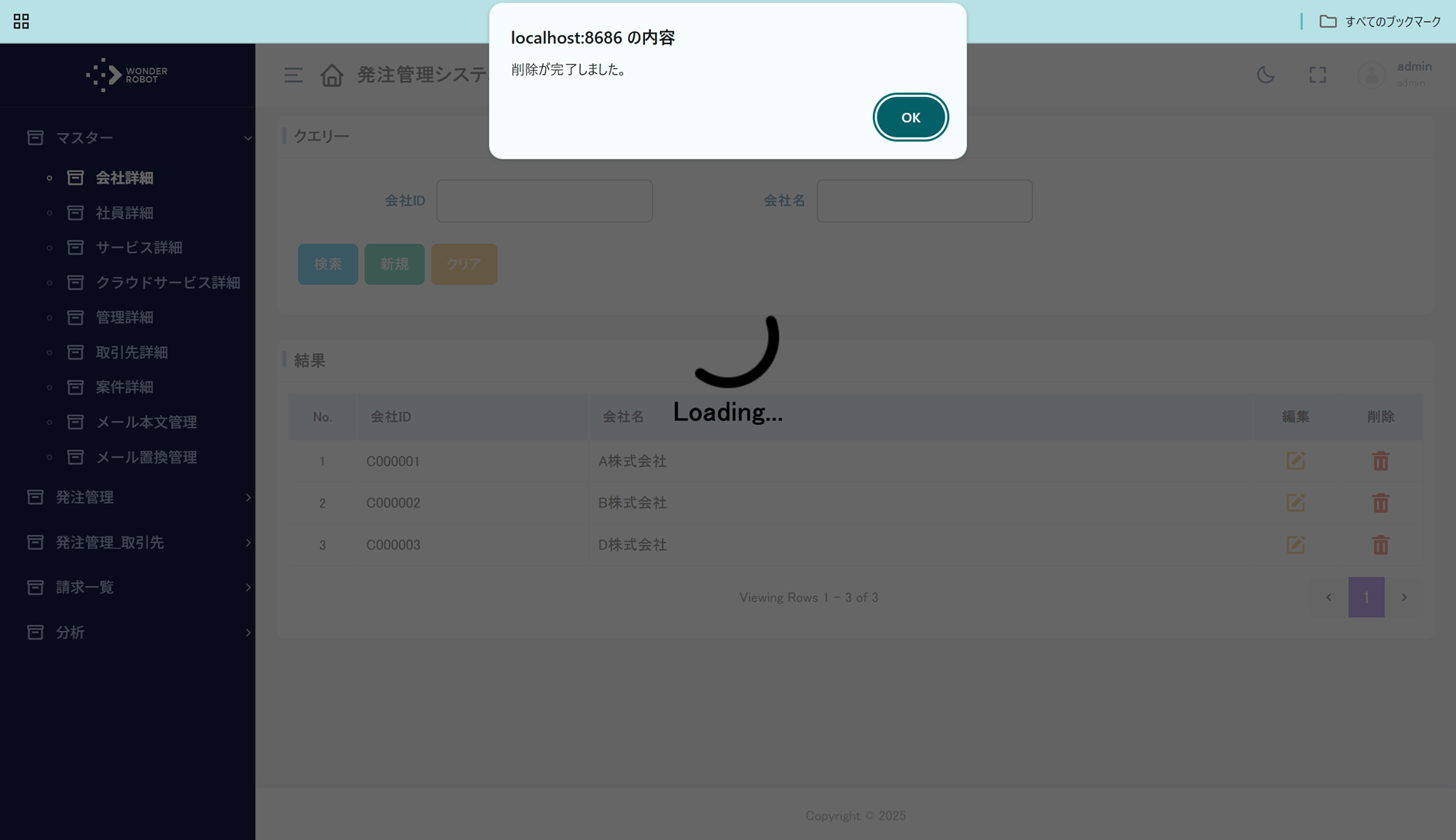The height and width of the screenshot is (840, 1456).
Task: Click the 分析 archive icon
Action: (x=35, y=632)
